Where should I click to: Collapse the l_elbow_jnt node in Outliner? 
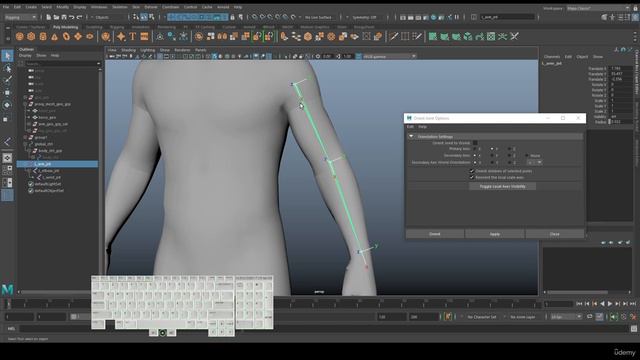click(29, 171)
